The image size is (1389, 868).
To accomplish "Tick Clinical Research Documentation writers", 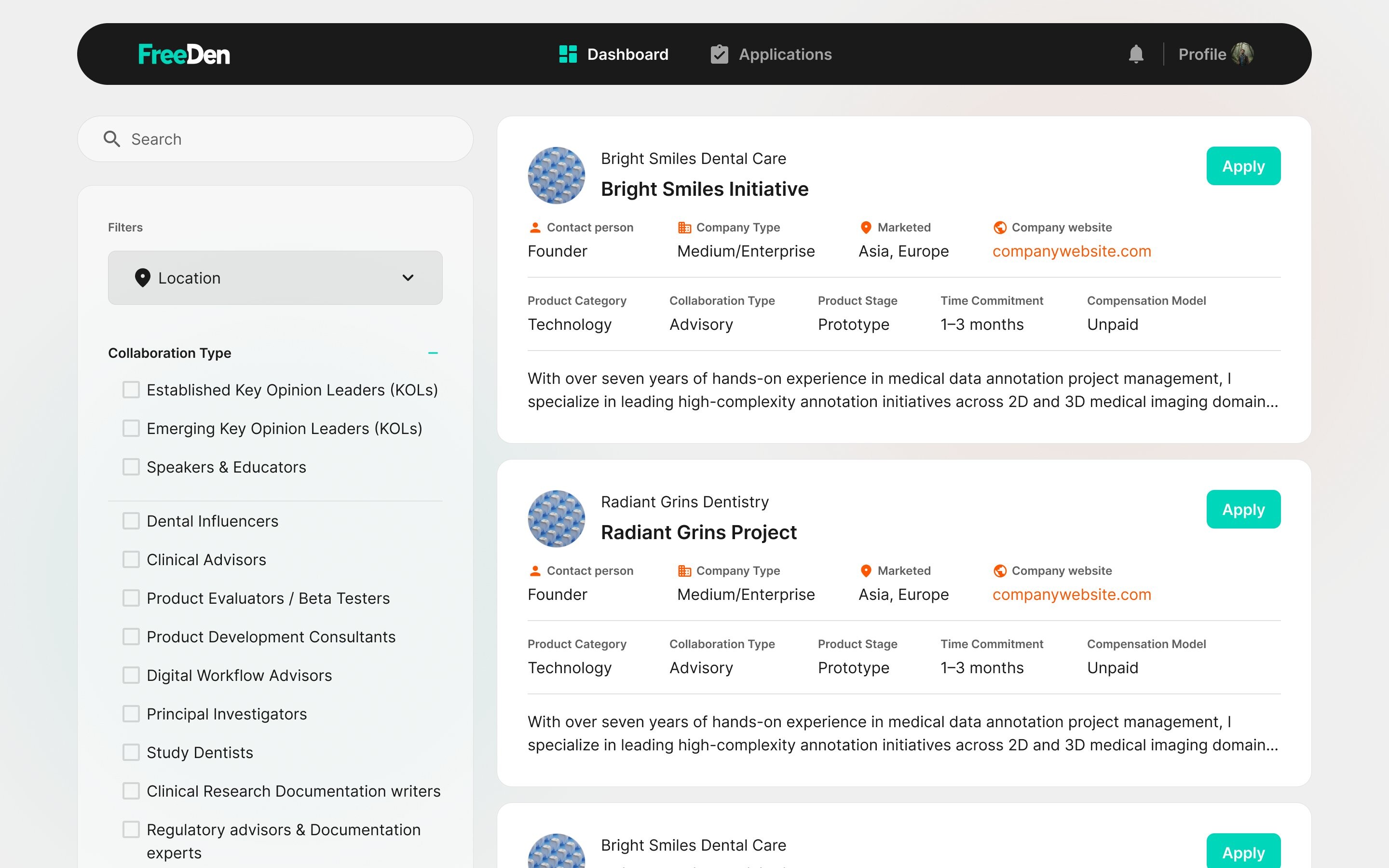I will click(131, 790).
